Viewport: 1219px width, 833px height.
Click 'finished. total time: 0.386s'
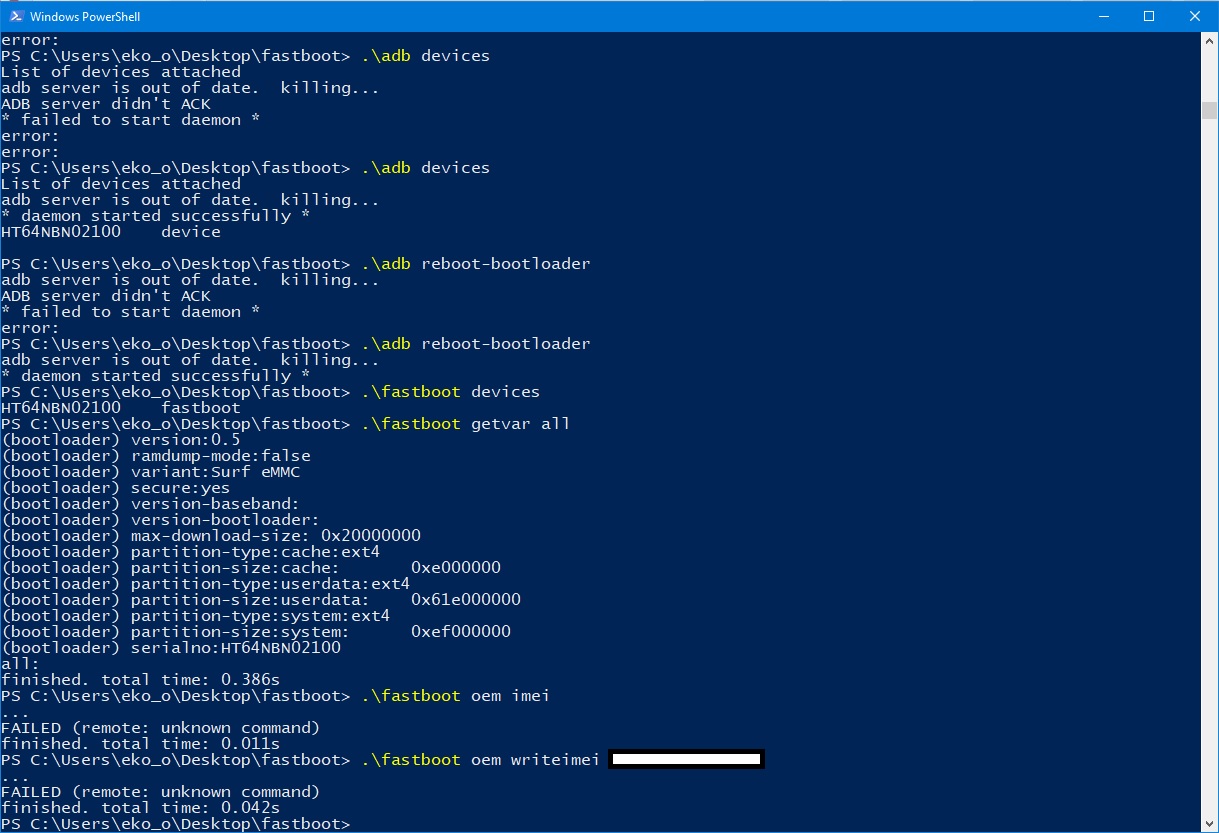pyautogui.click(x=141, y=680)
